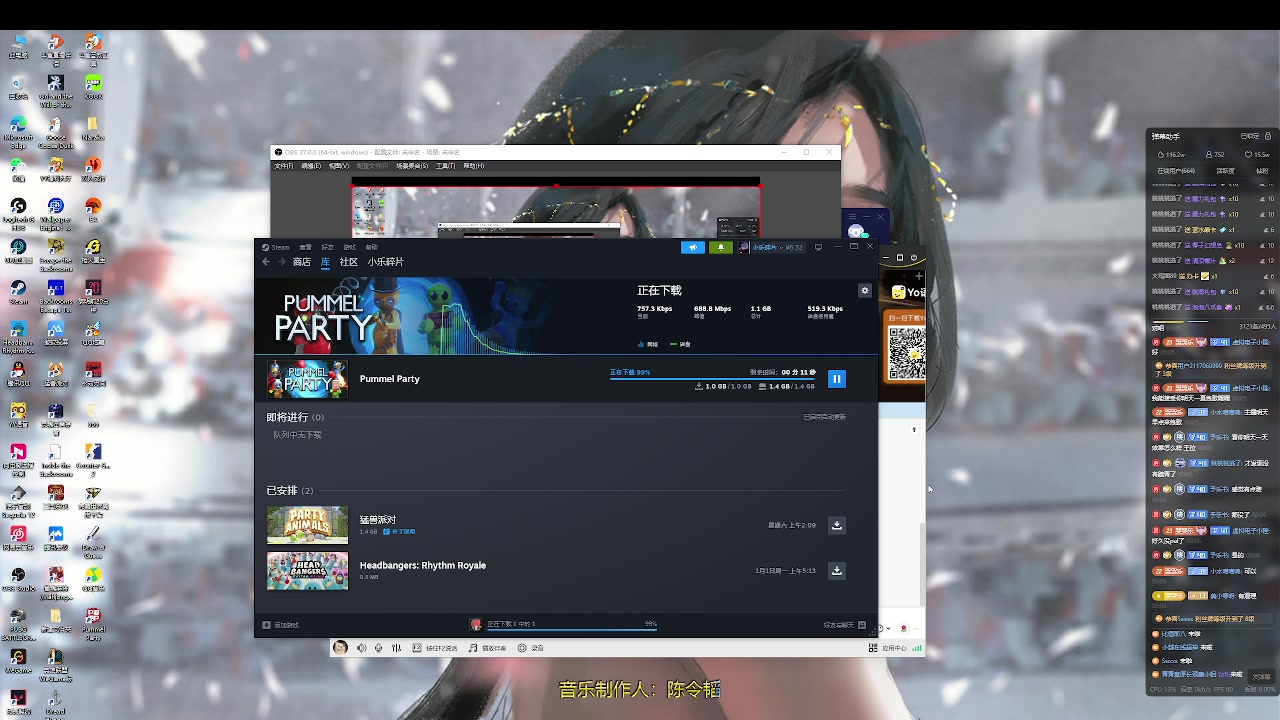This screenshot has height=720, width=1280.
Task: Open the 文件(F) menu in OBS
Action: [x=284, y=166]
